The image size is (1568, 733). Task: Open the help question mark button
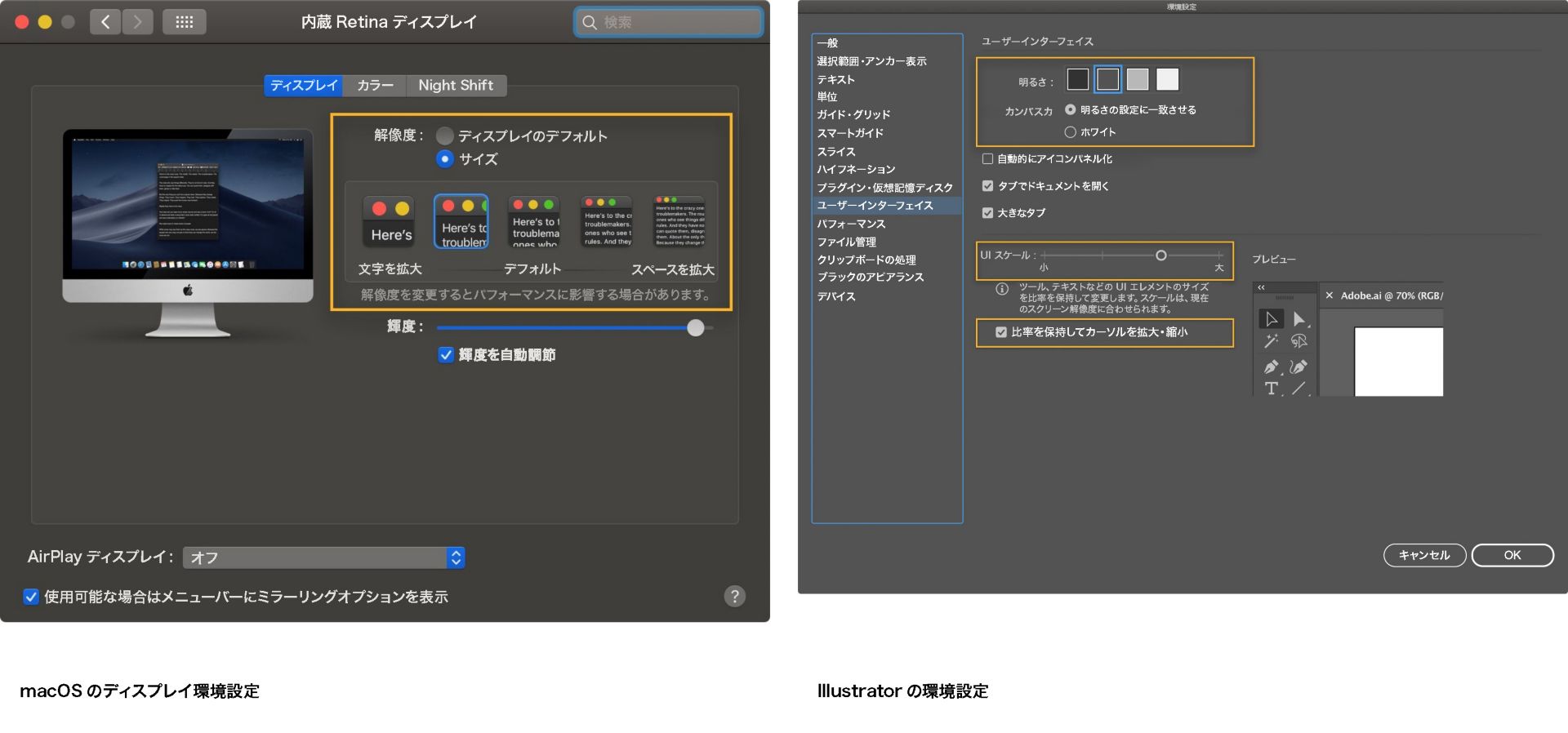coord(735,596)
